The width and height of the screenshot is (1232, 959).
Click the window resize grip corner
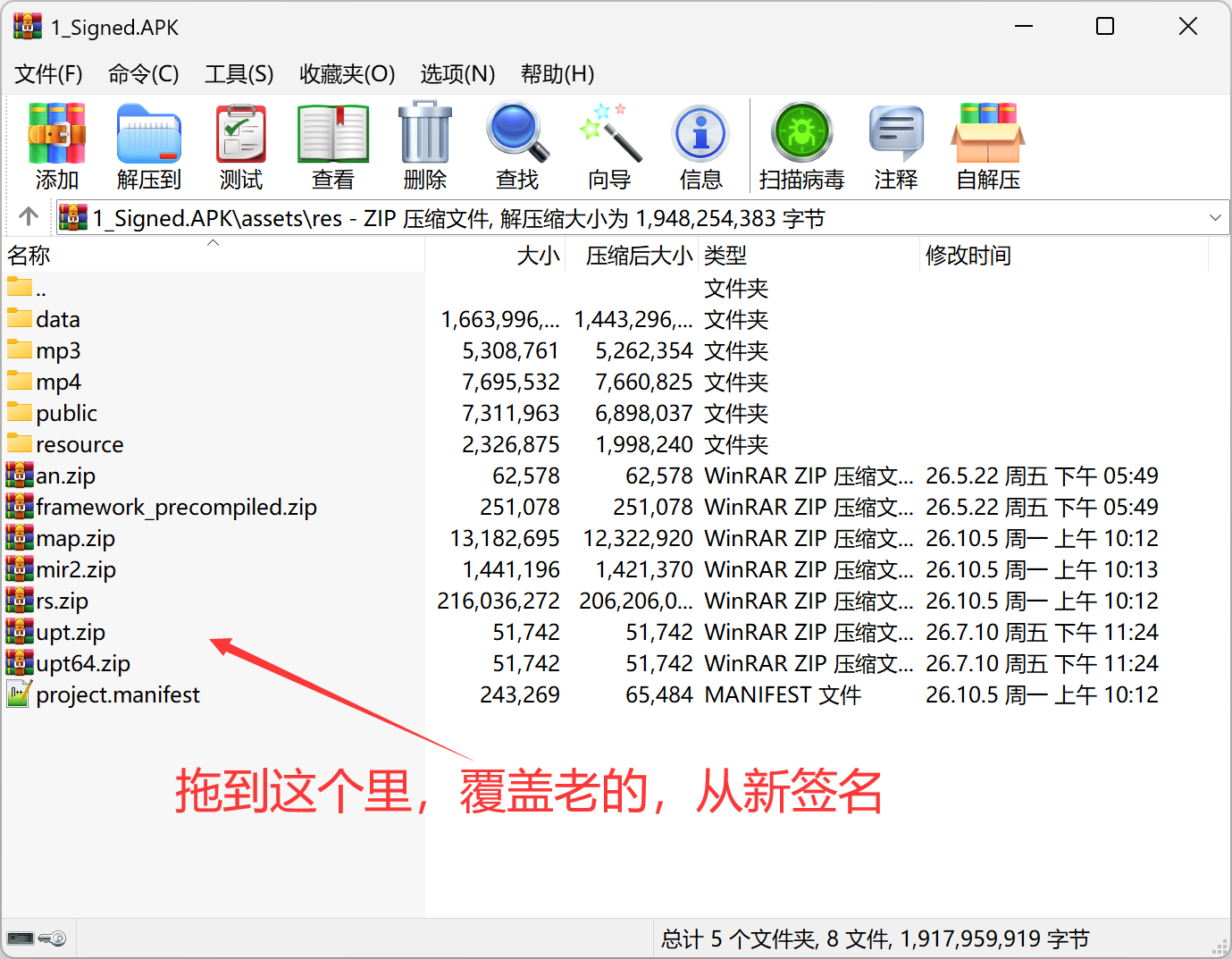coord(1219,946)
